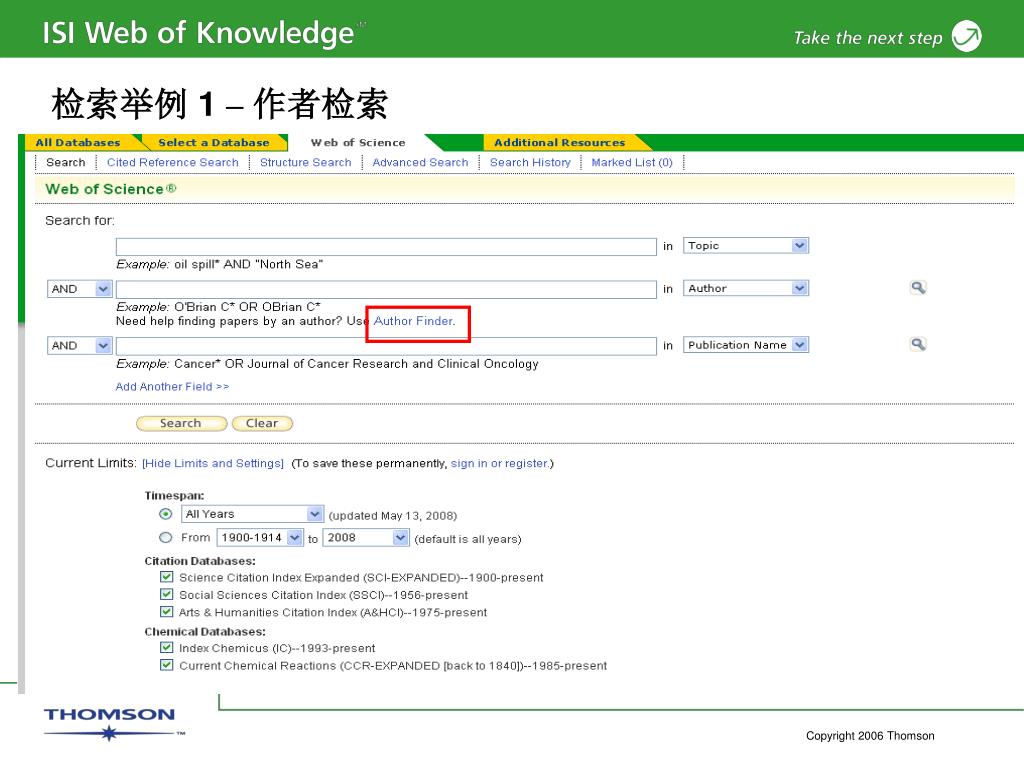Image resolution: width=1024 pixels, height=768 pixels.
Task: Click the Publication Name search aid magnifier icon
Action: 917,345
